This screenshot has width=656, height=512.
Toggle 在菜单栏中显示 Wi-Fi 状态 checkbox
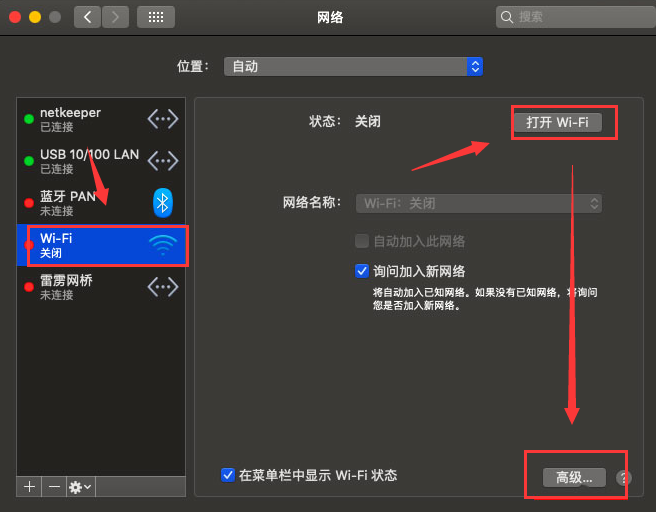tap(228, 475)
